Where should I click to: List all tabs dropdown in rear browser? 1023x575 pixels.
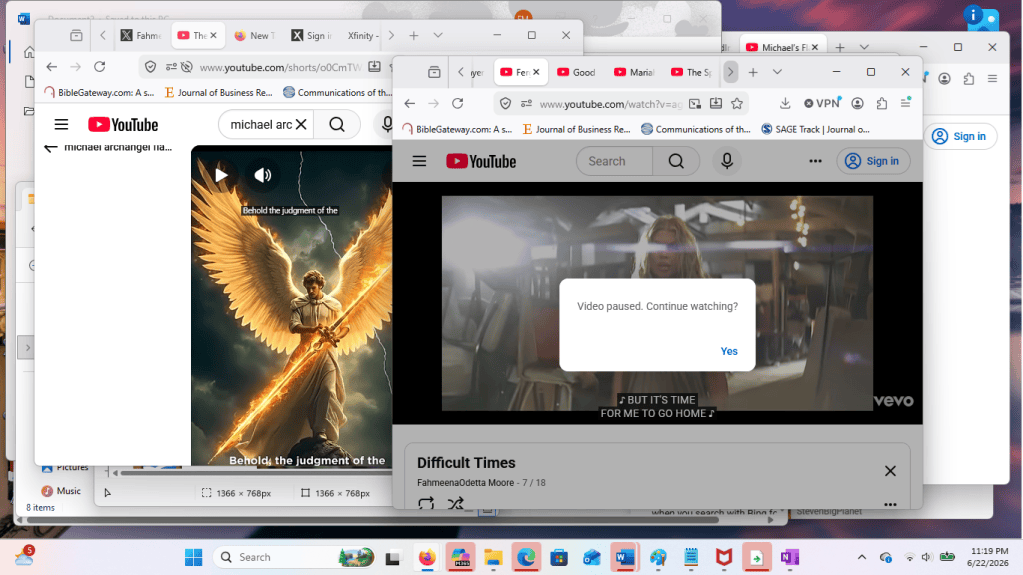tap(864, 48)
